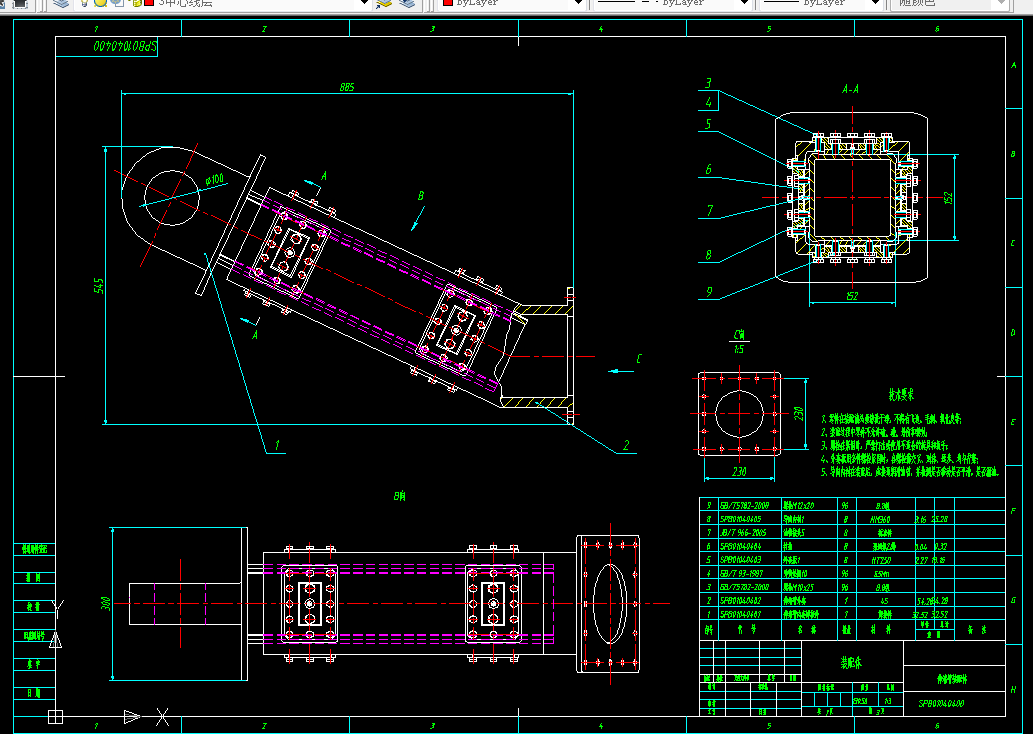Select balloon number 1 under the main view
The width and height of the screenshot is (1033, 734).
pos(277,445)
